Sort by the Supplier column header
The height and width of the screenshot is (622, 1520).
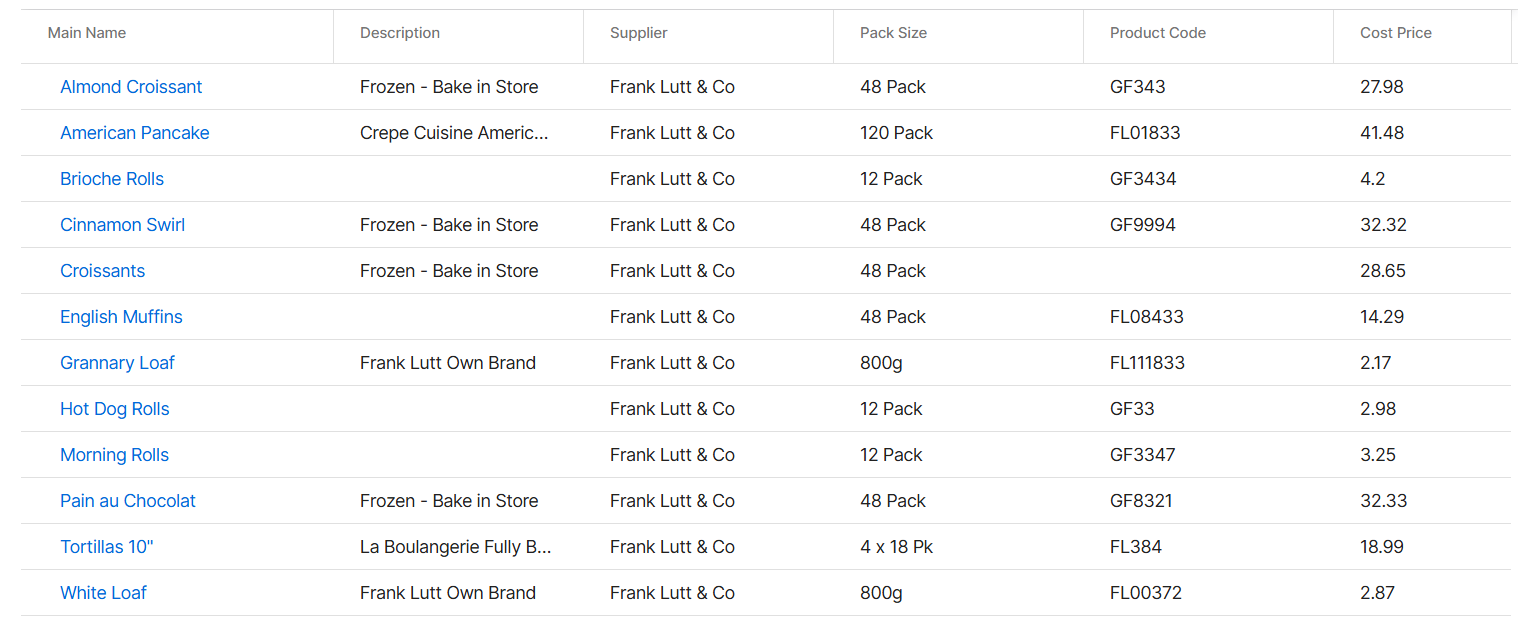coord(639,33)
